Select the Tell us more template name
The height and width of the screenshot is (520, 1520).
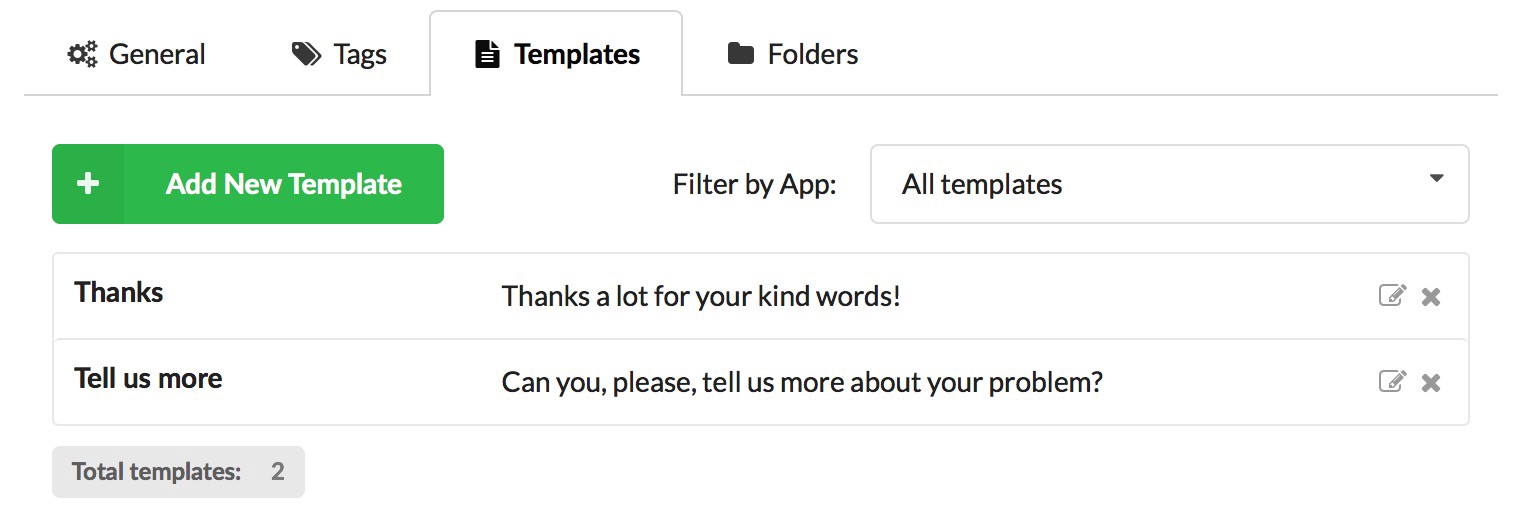point(148,379)
